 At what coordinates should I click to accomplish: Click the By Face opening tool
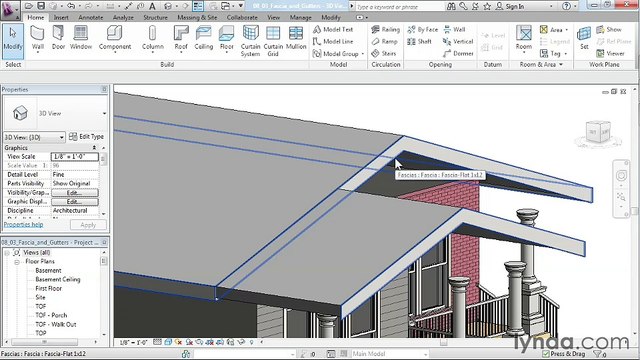(x=422, y=29)
